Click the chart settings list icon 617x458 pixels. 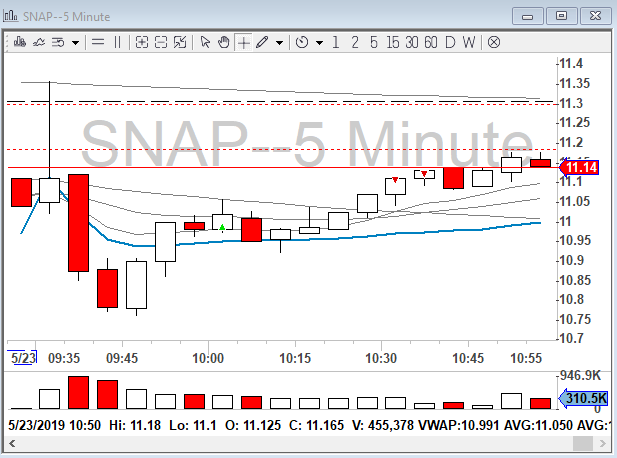point(58,42)
